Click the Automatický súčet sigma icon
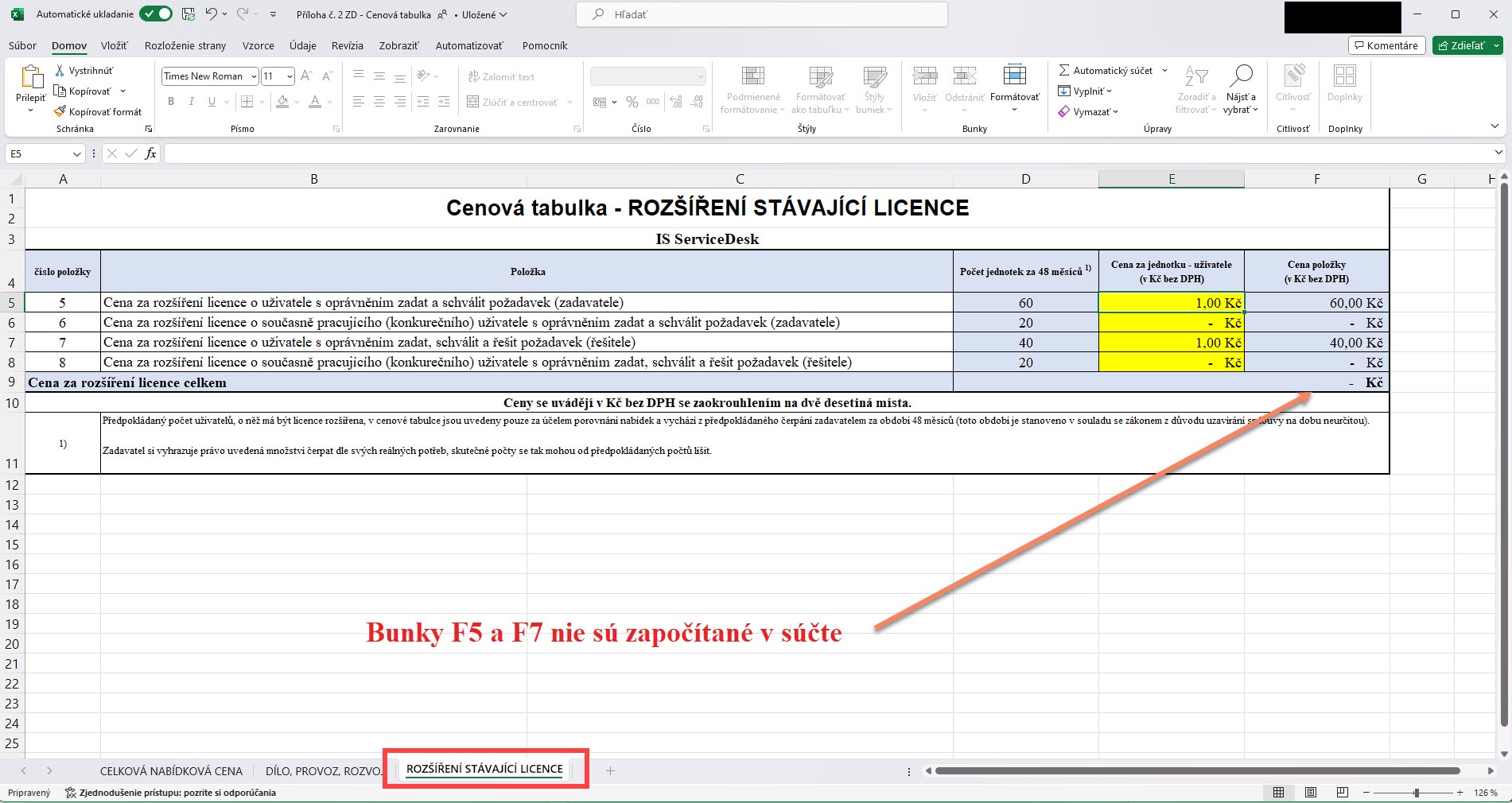1512x803 pixels. [x=1063, y=71]
